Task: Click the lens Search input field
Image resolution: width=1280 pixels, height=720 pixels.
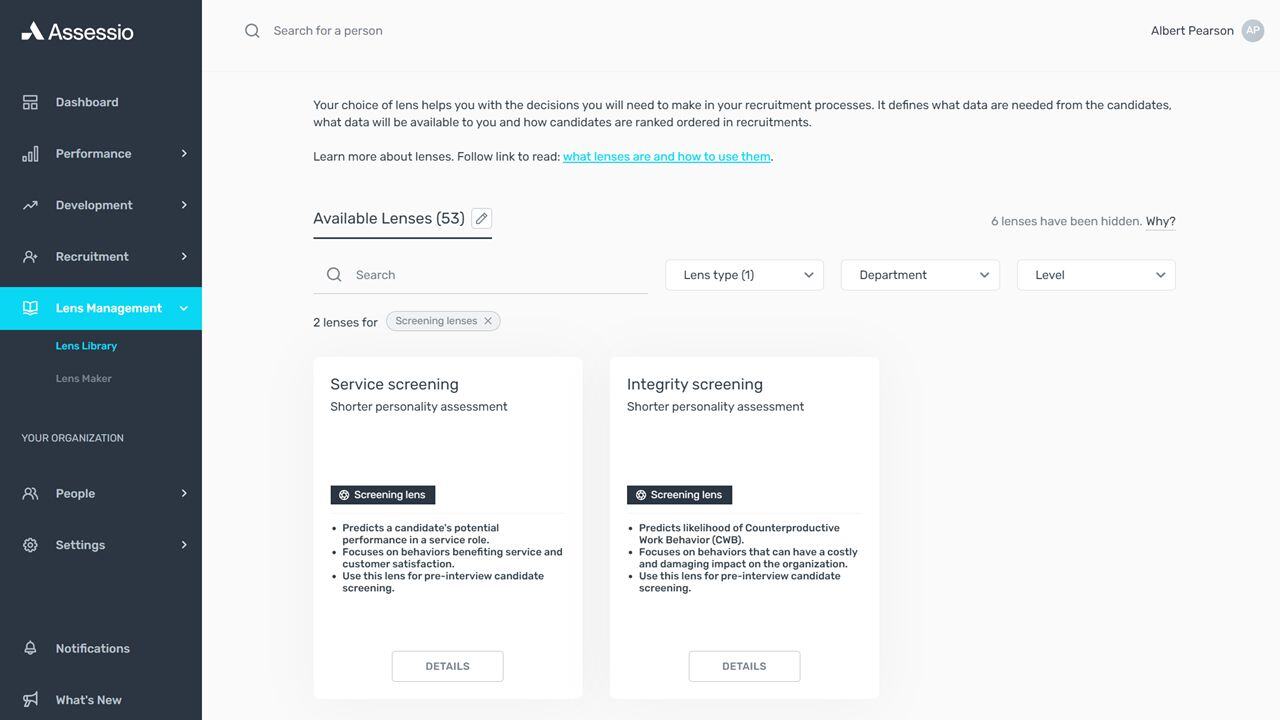Action: coord(480,275)
